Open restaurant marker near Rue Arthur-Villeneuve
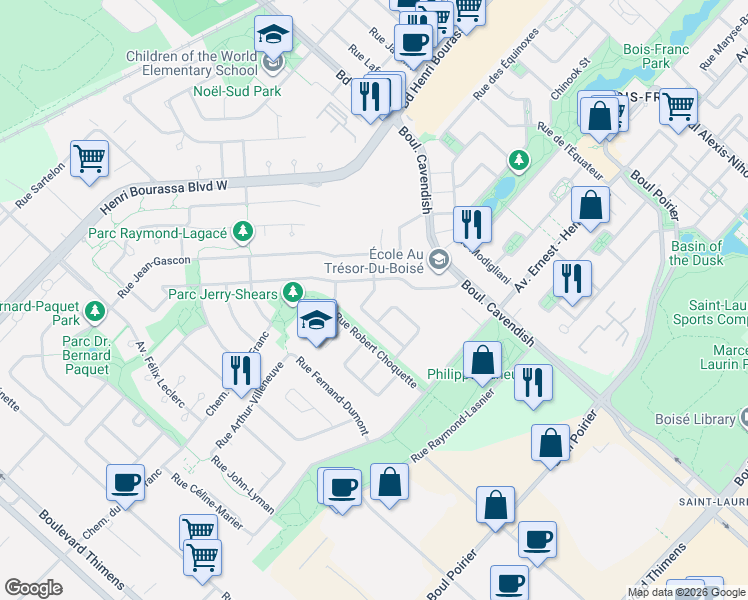 [241, 371]
